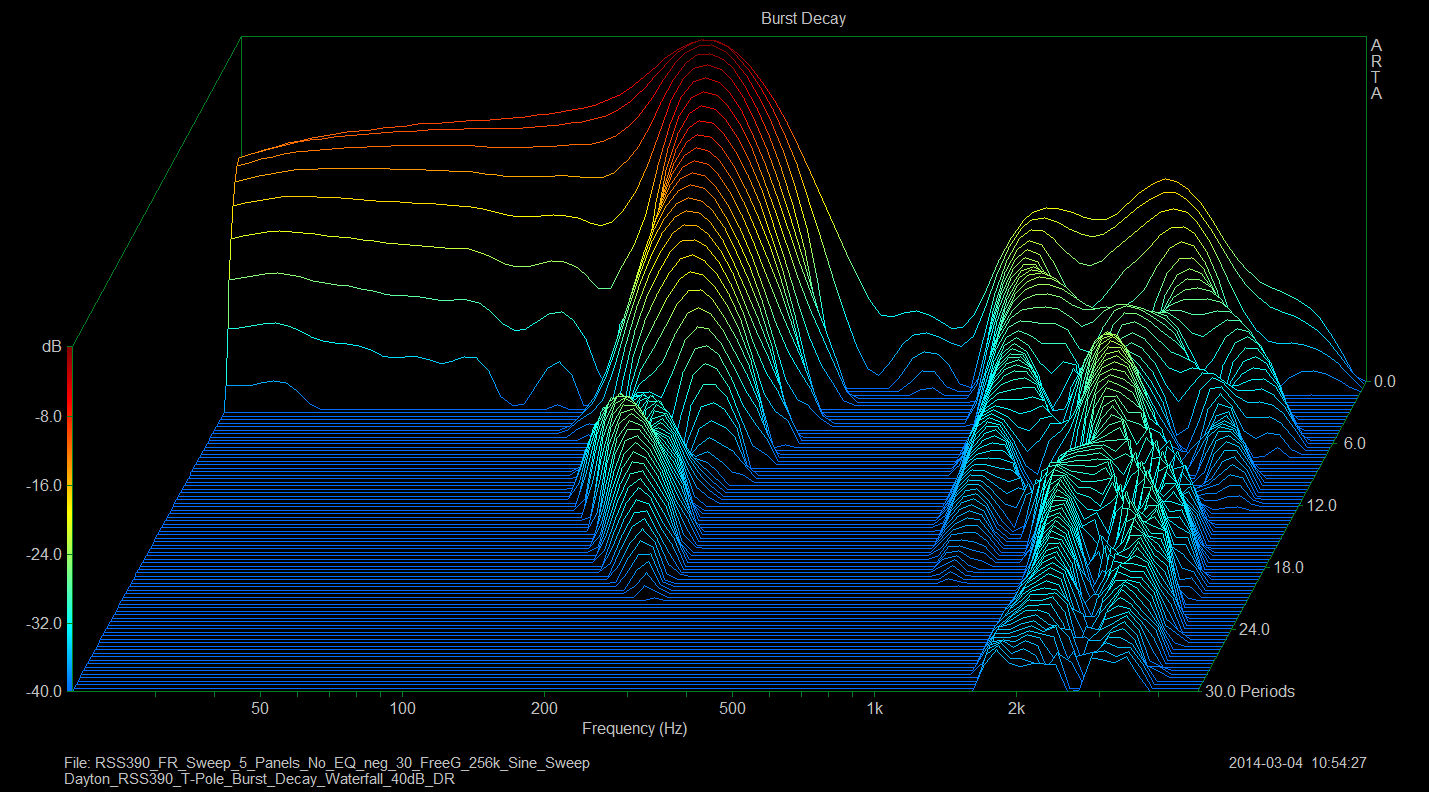Image resolution: width=1429 pixels, height=792 pixels.
Task: Select the 12.0 periods tick label
Action: pyautogui.click(x=1321, y=506)
